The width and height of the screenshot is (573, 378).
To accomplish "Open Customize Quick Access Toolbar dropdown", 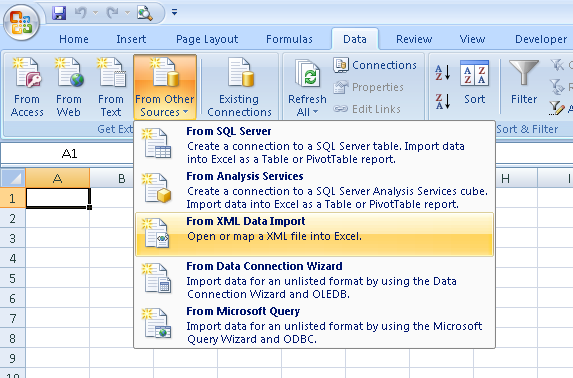I will coord(174,12).
